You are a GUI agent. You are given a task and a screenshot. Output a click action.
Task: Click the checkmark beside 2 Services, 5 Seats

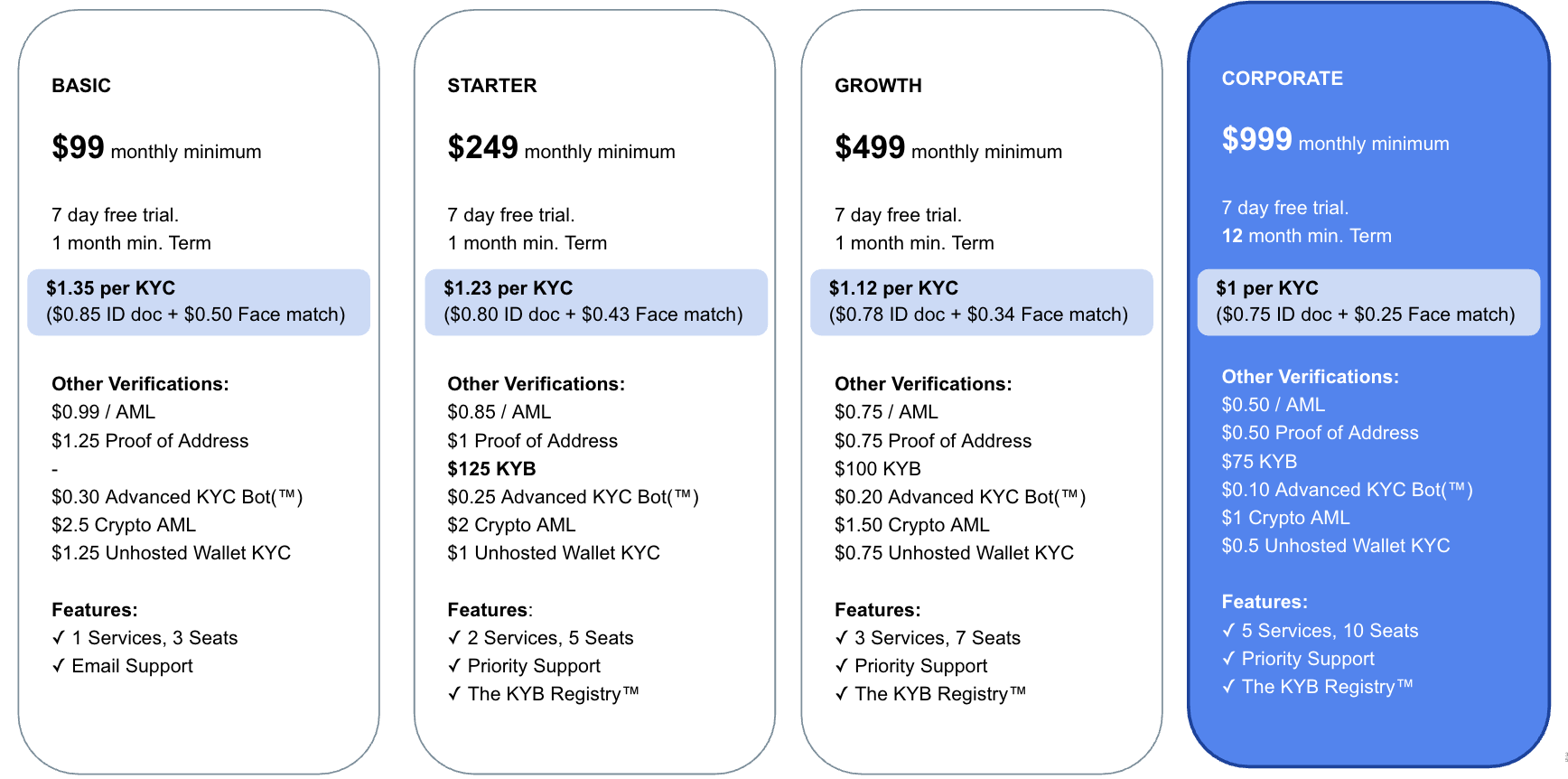(454, 638)
